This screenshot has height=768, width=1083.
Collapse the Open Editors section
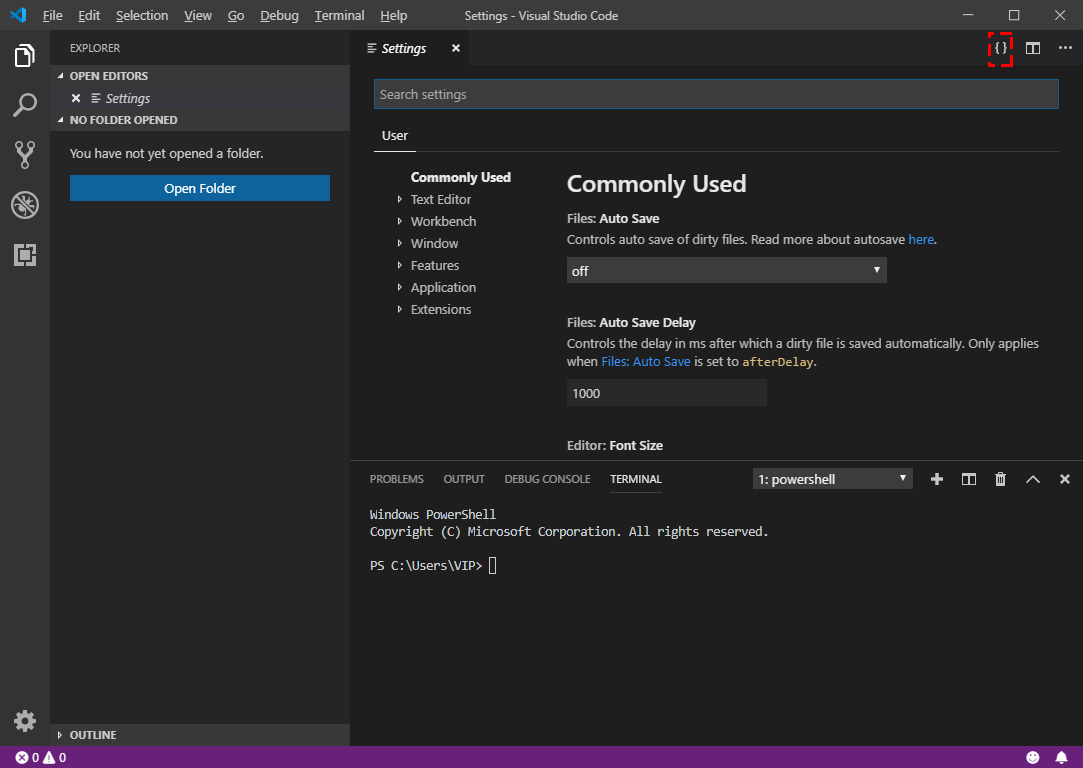coord(61,76)
